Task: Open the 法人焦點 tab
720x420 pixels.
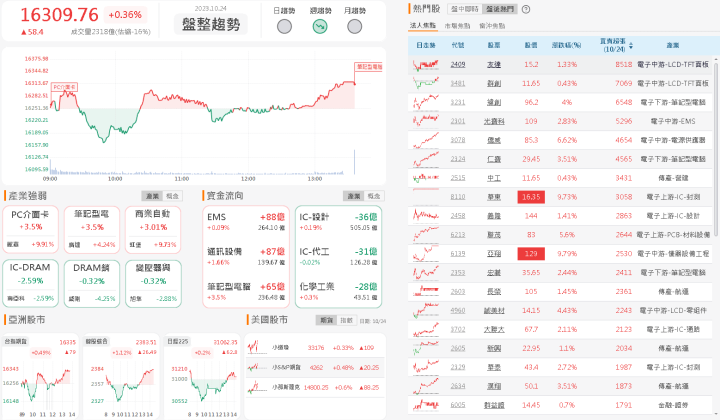Action: 422,26
